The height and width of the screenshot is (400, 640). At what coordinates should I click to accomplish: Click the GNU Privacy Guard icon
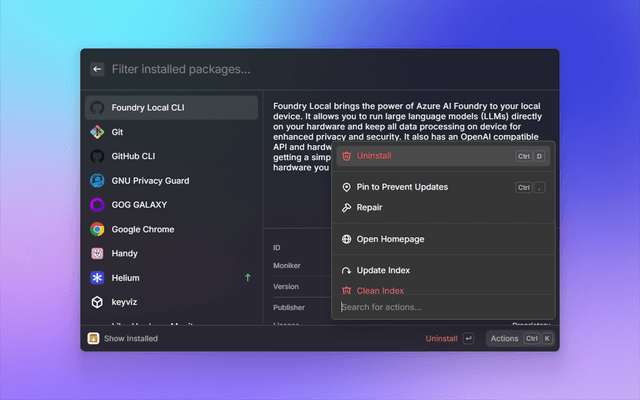[x=97, y=180]
